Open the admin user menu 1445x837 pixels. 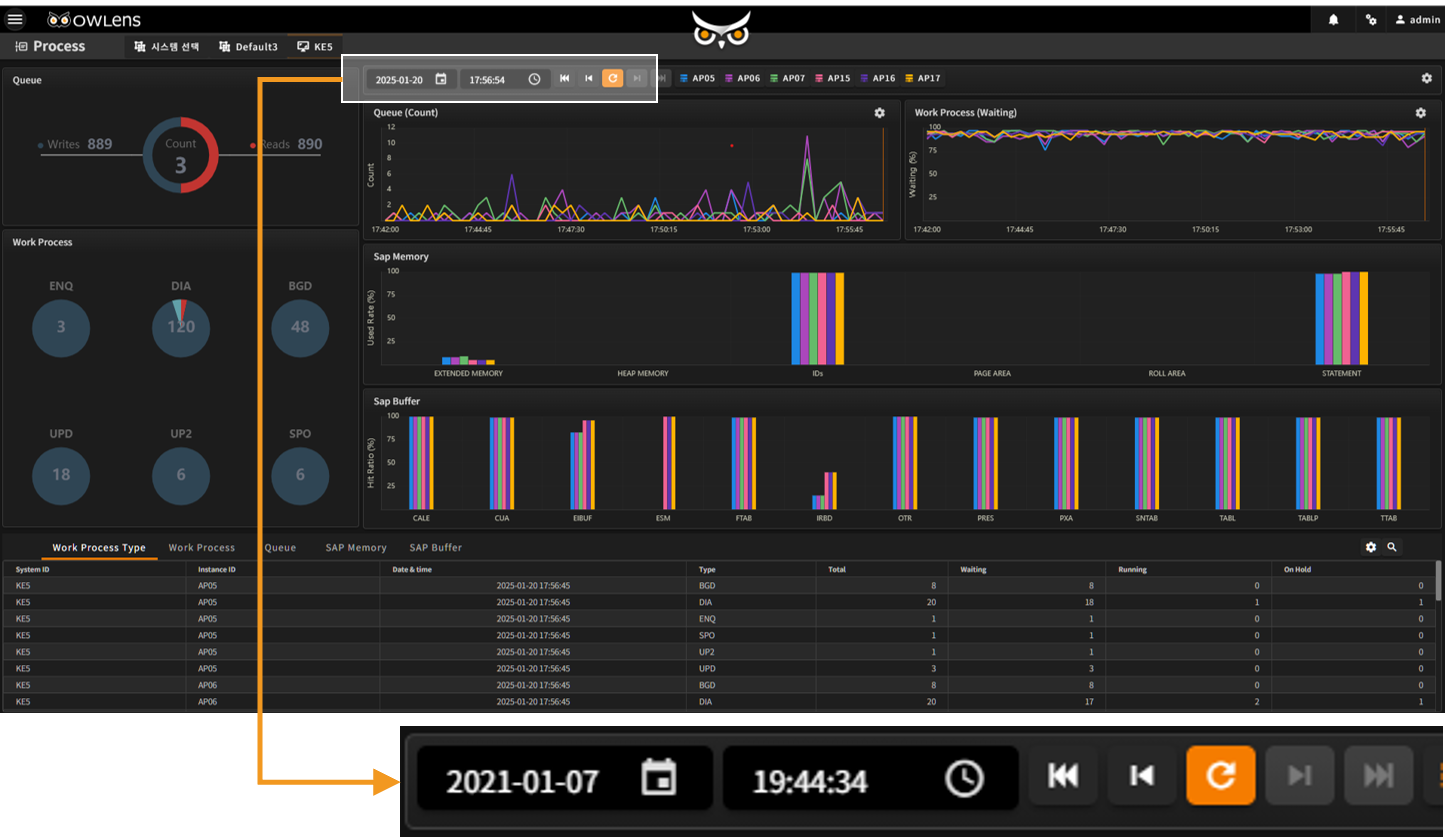click(1417, 20)
